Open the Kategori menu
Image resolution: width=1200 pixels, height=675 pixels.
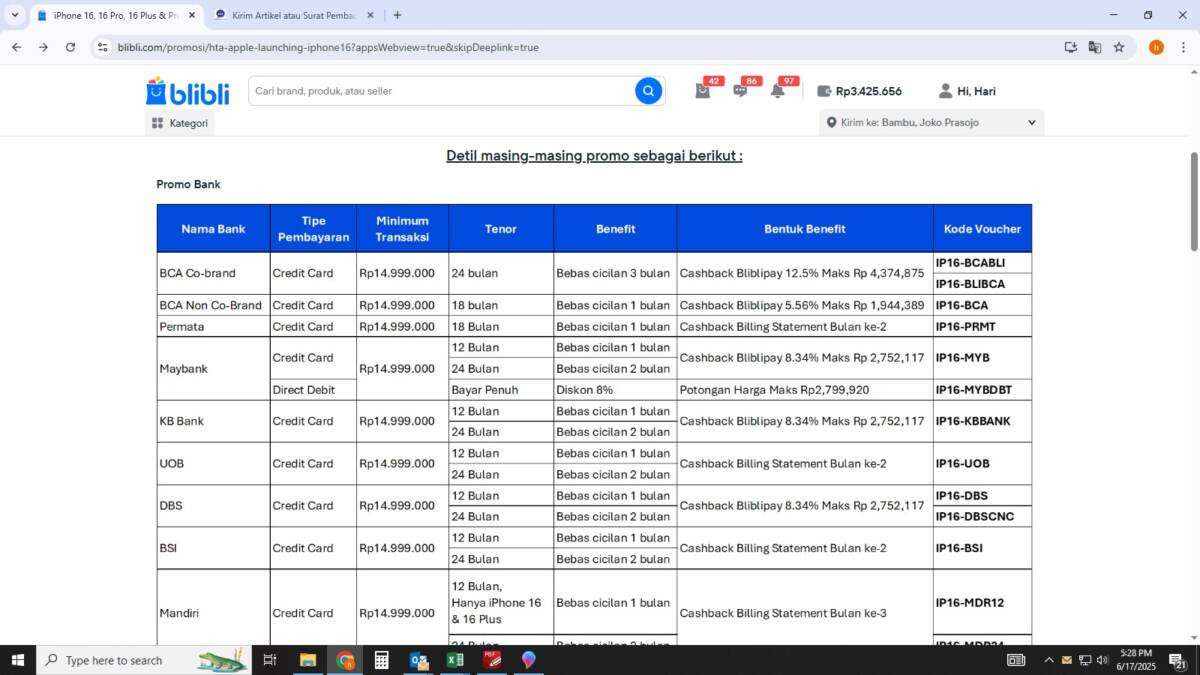(x=180, y=123)
